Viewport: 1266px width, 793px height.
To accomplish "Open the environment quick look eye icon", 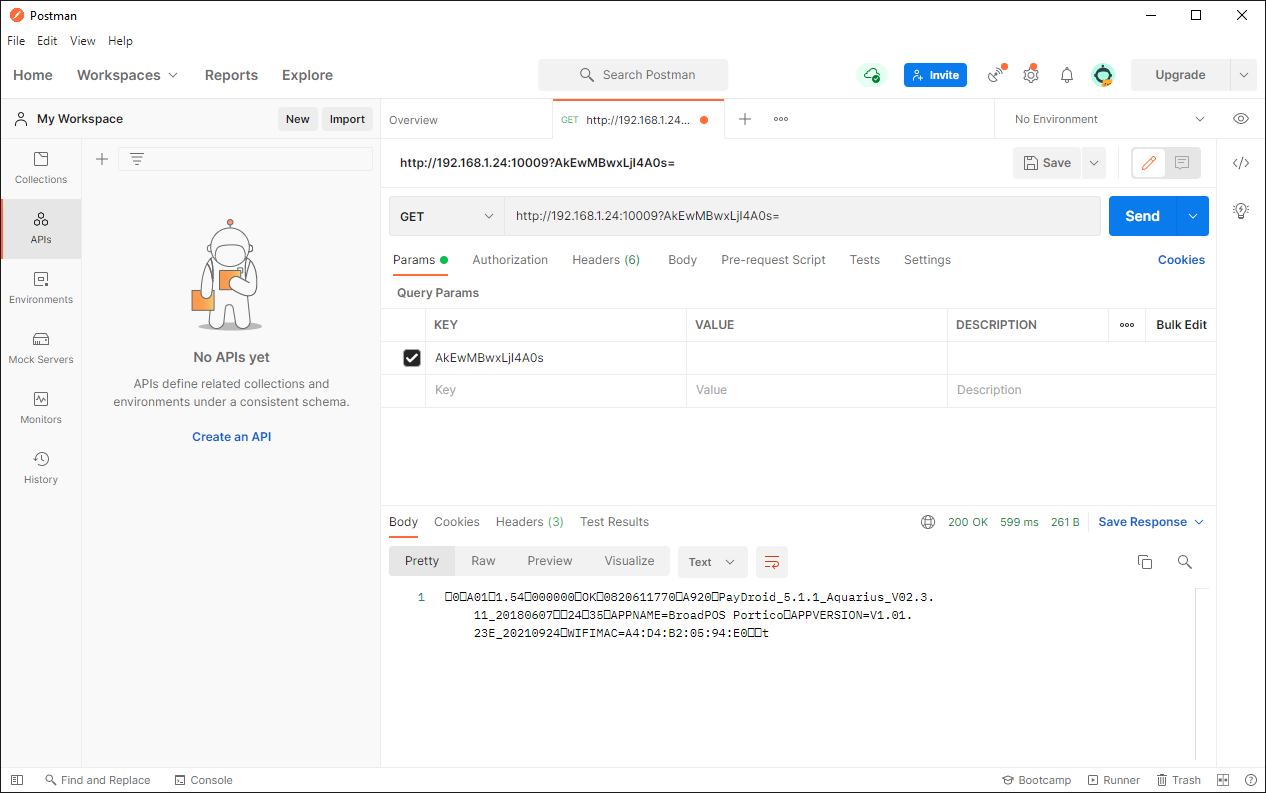I will [1241, 119].
